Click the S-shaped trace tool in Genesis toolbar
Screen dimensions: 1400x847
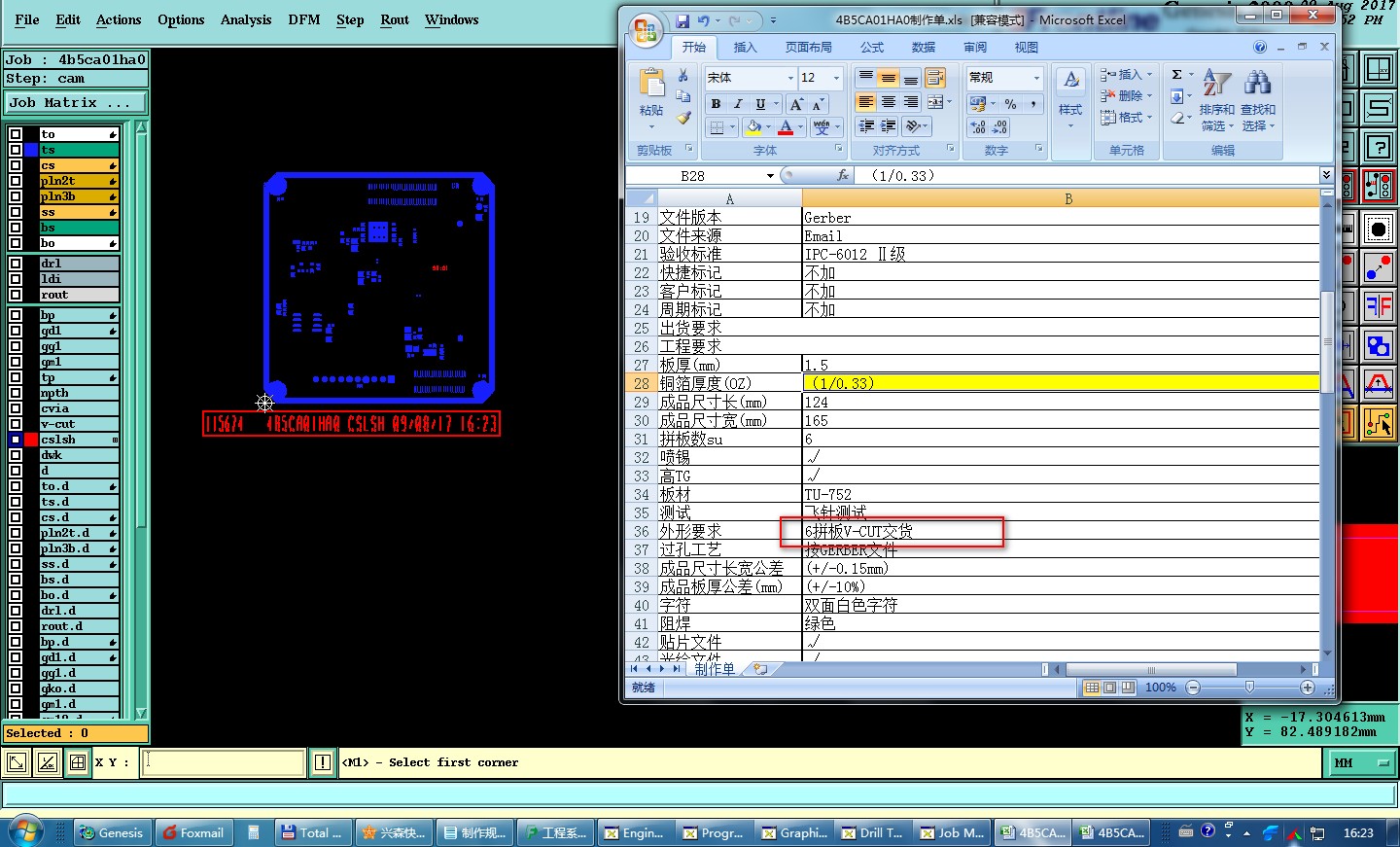1379,108
